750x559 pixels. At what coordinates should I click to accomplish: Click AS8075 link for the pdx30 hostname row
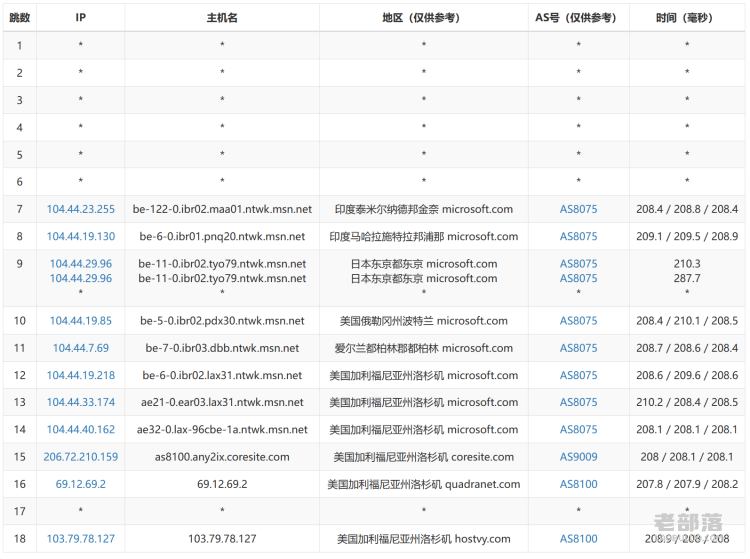coord(578,321)
